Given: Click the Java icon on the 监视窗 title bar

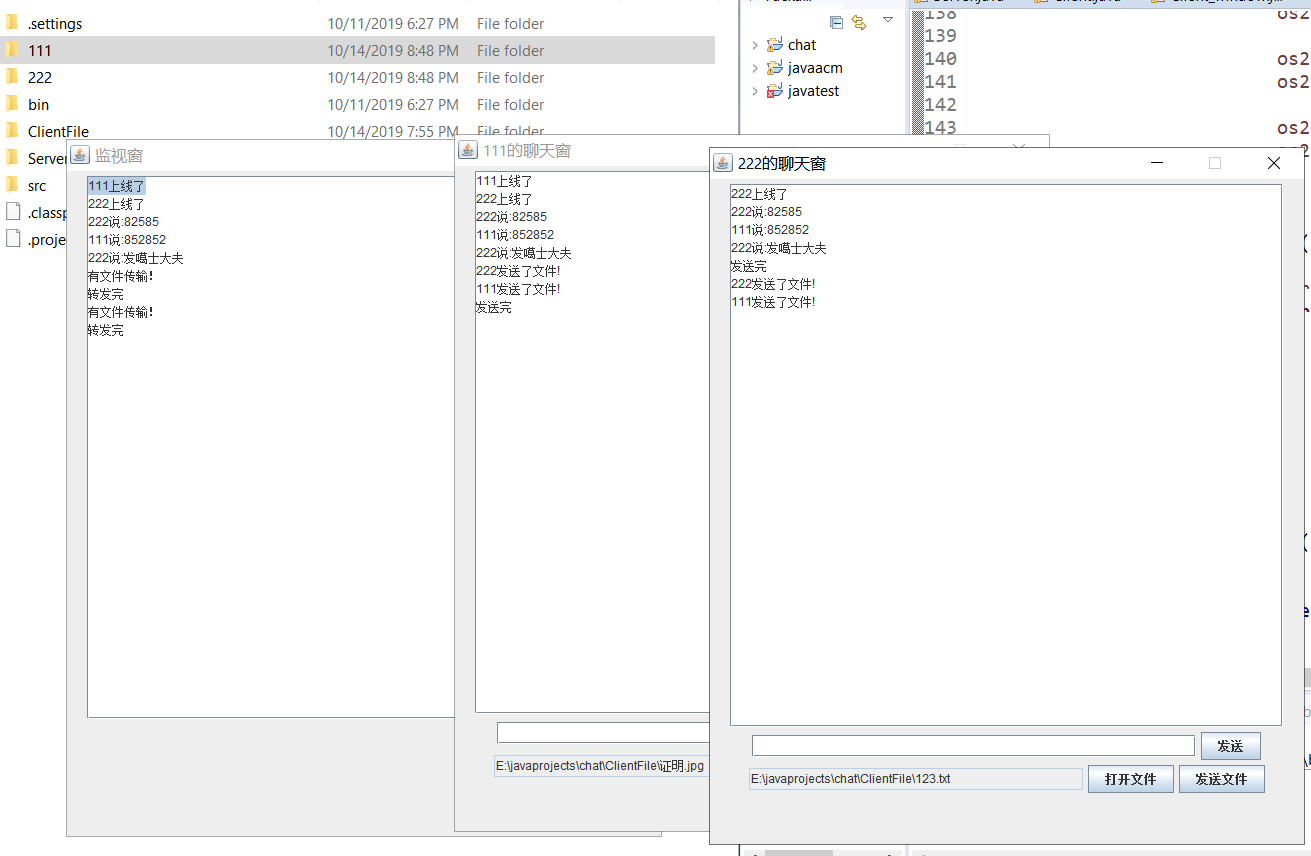Looking at the screenshot, I should [x=79, y=155].
